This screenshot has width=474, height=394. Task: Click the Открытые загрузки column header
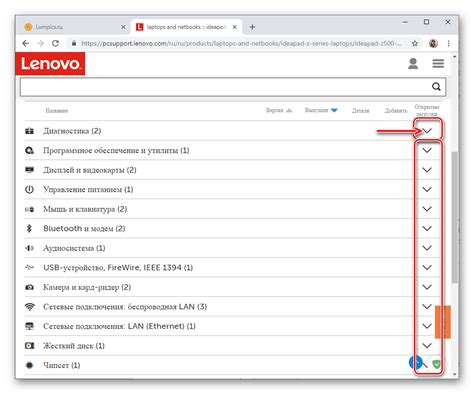tap(427, 110)
